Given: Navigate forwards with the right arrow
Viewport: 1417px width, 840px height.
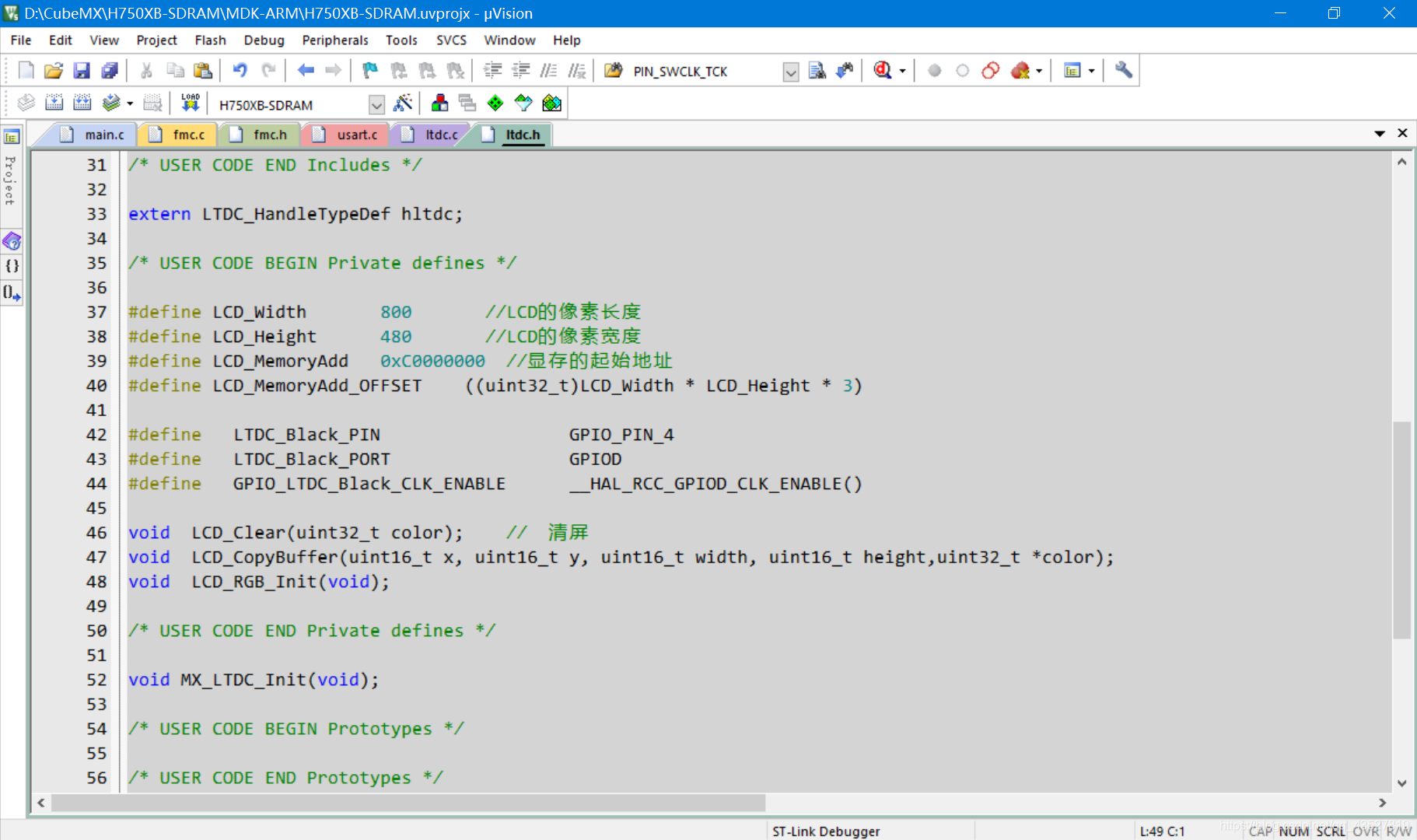Looking at the screenshot, I should [x=334, y=71].
